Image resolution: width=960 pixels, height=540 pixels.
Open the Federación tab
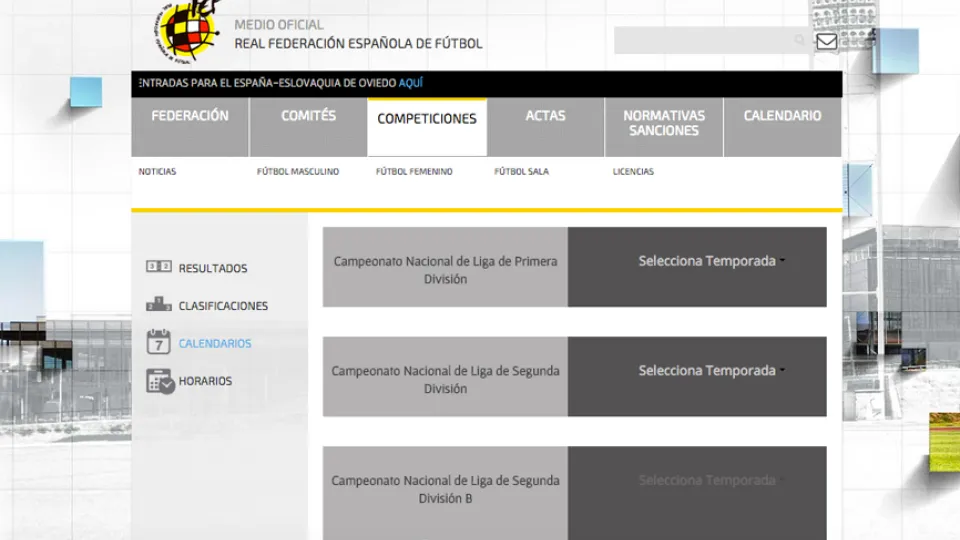point(190,127)
